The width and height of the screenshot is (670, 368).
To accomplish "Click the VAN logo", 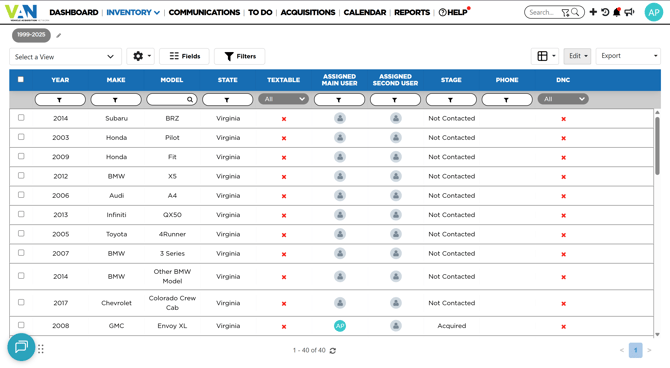I will (x=22, y=12).
